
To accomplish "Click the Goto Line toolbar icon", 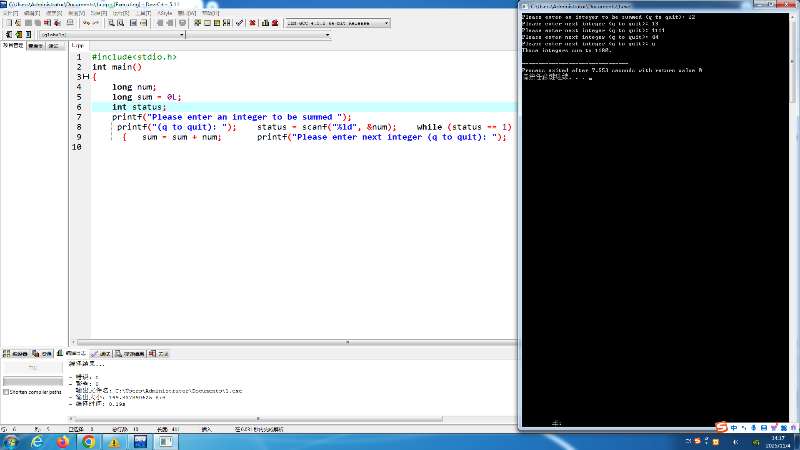I will [143, 23].
